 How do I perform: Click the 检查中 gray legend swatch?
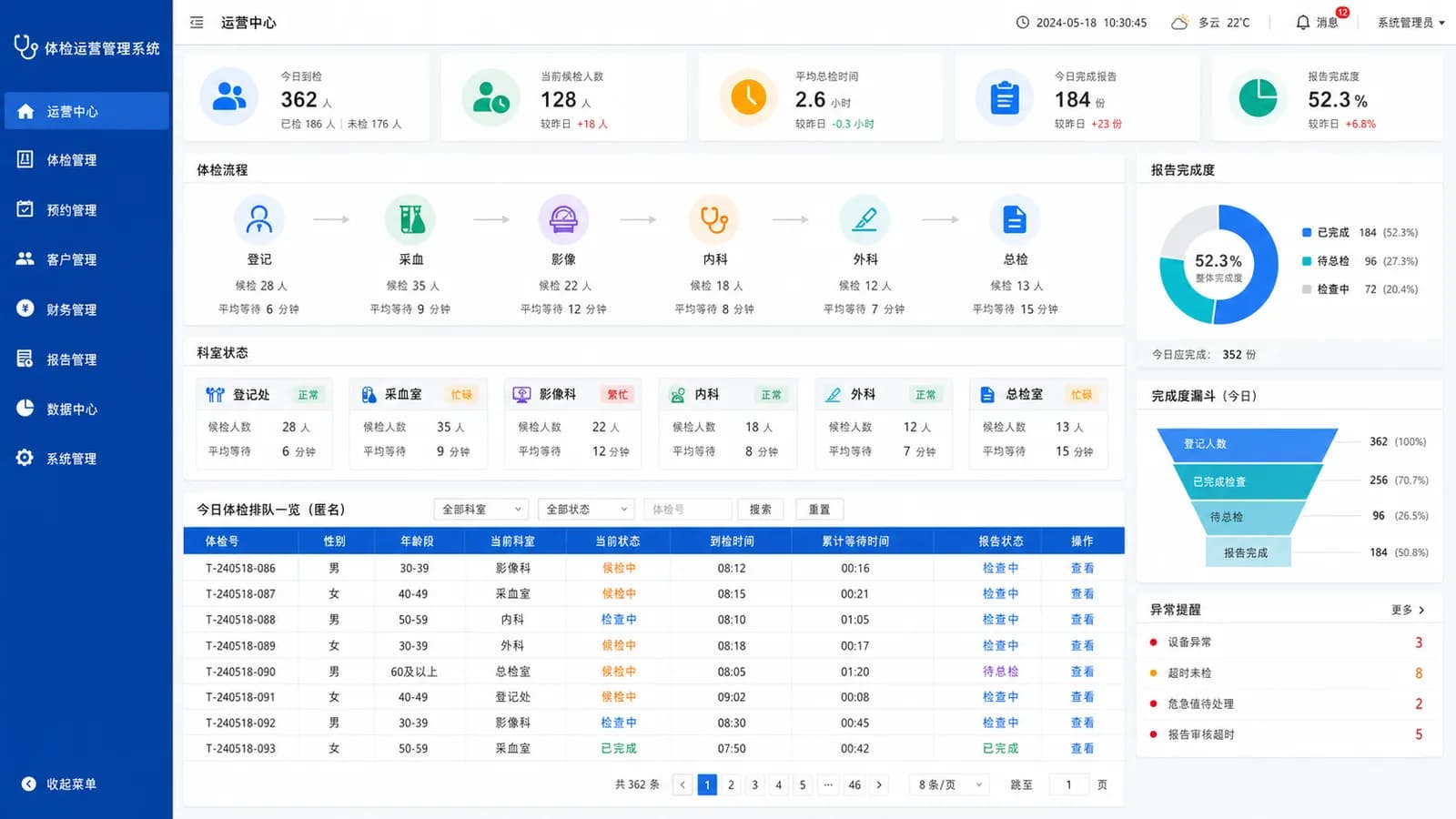(x=1307, y=289)
